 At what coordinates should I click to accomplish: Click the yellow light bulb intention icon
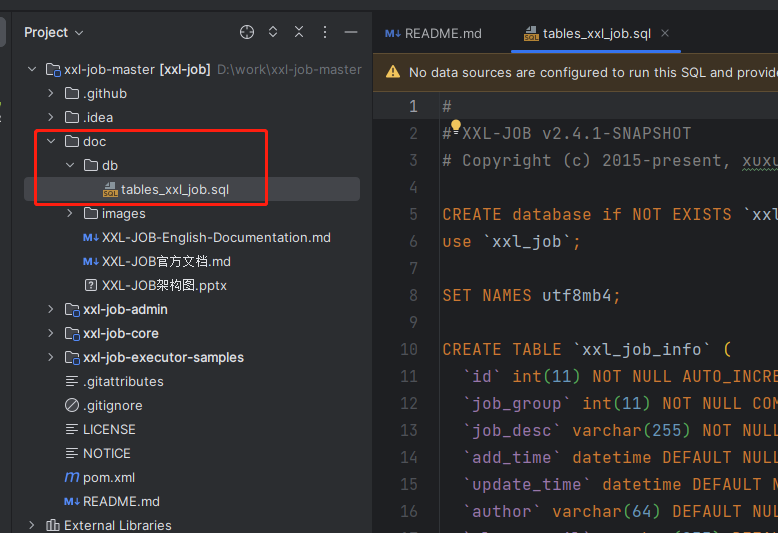455,127
